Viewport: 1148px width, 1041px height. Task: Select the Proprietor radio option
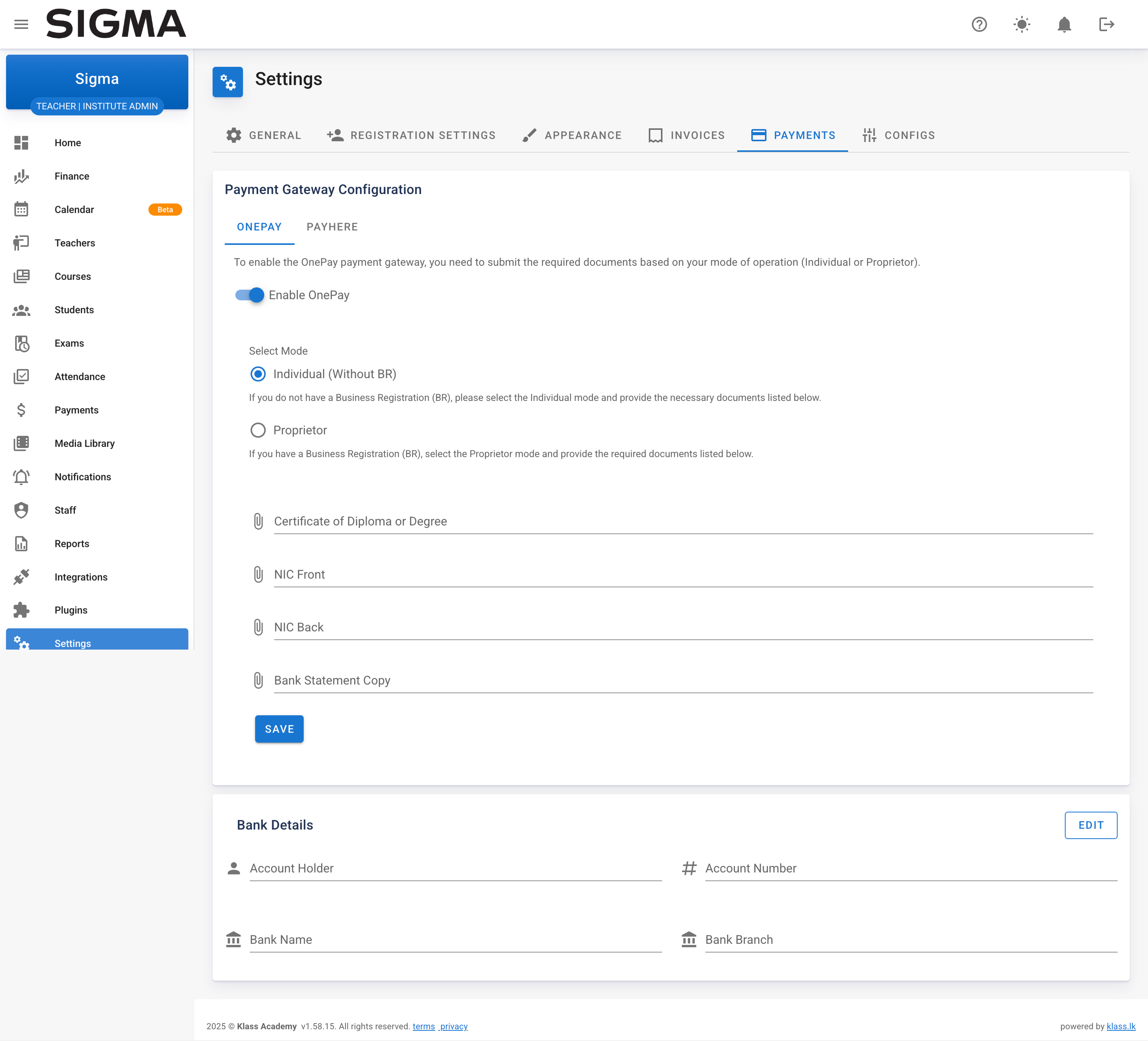click(x=258, y=430)
